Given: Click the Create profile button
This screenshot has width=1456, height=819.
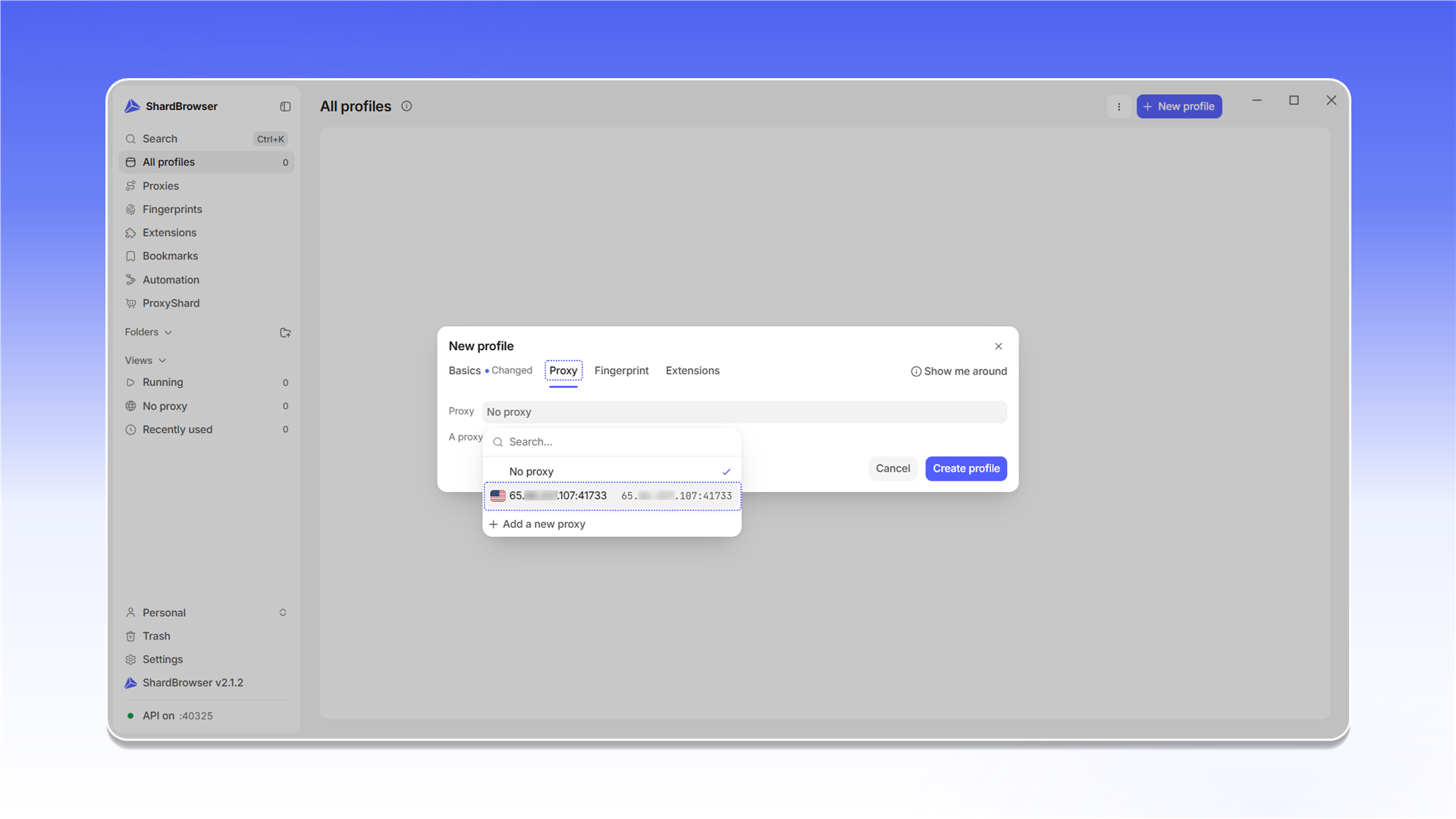Looking at the screenshot, I should point(966,469).
